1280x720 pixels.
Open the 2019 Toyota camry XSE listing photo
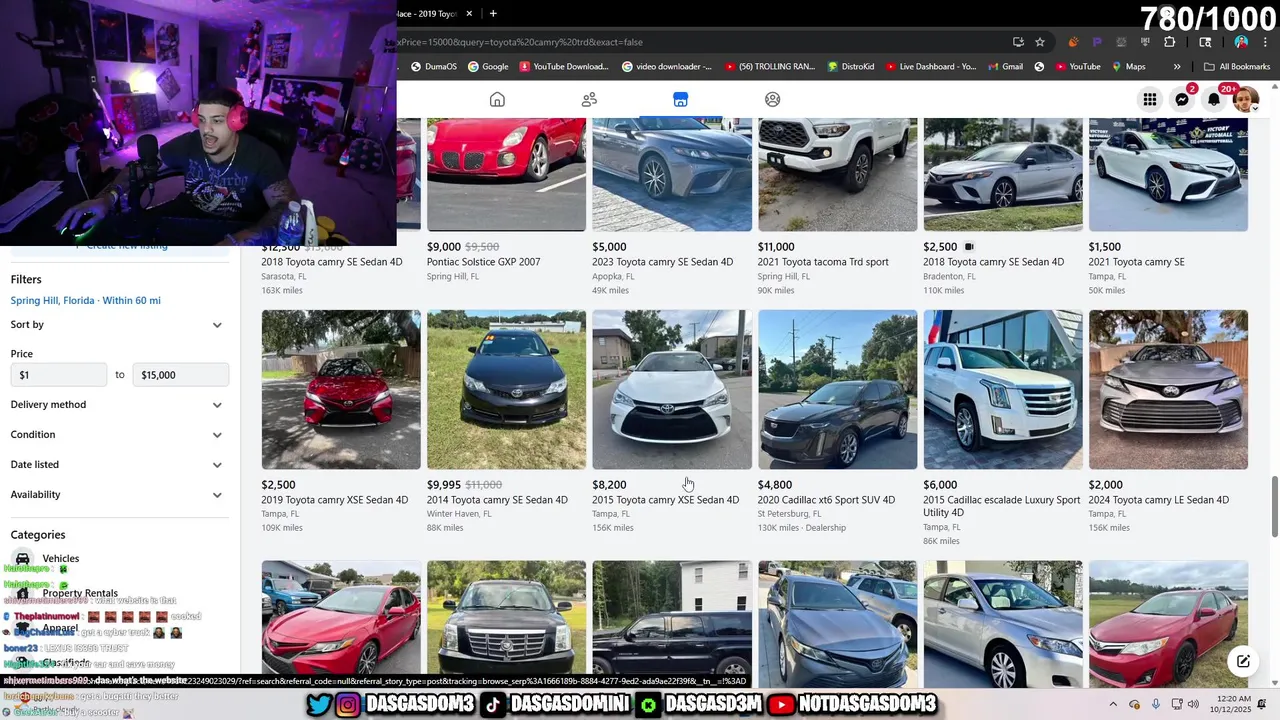341,389
